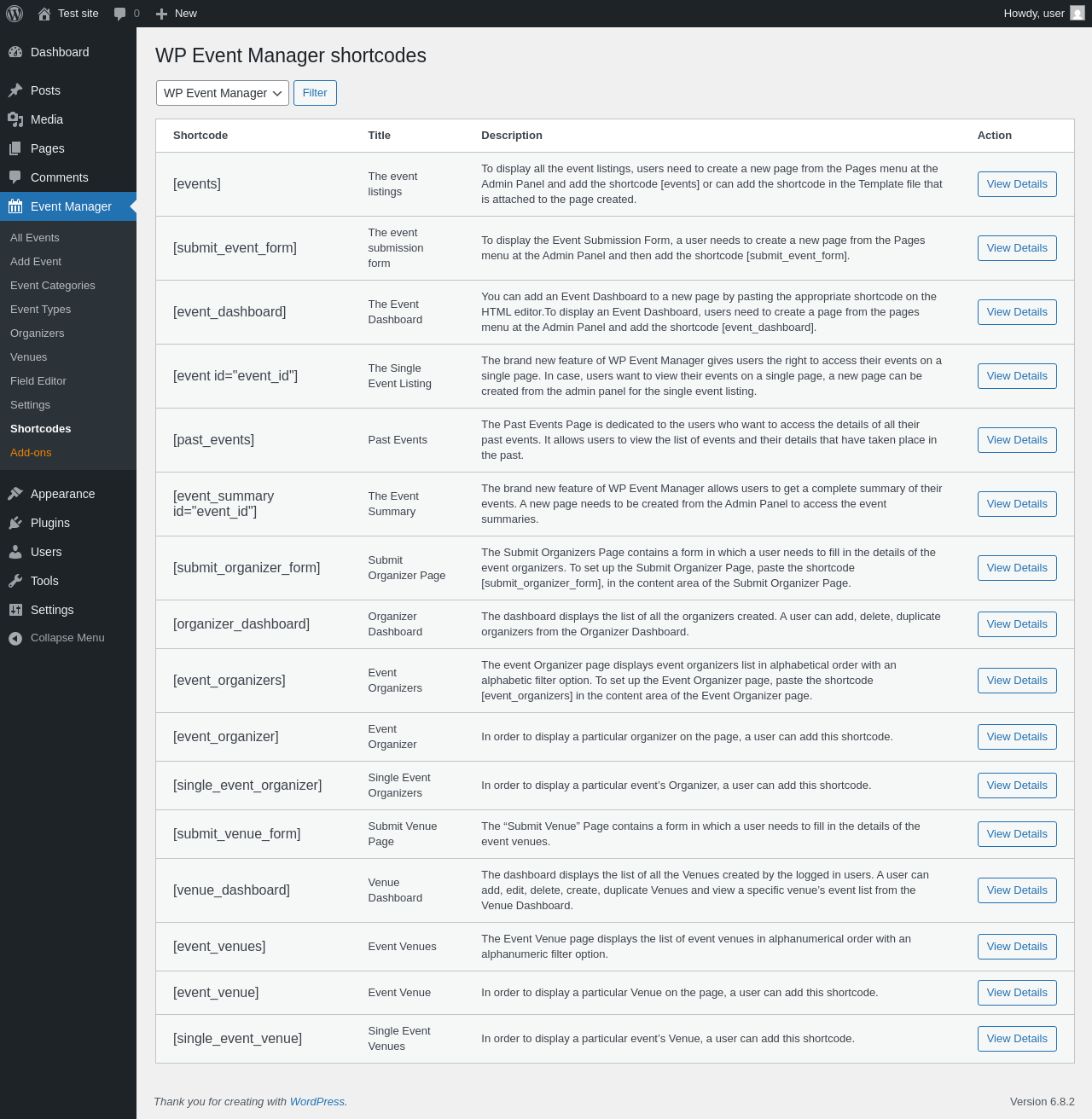Click the Filter button
This screenshot has height=1119, width=1092.
(315, 93)
